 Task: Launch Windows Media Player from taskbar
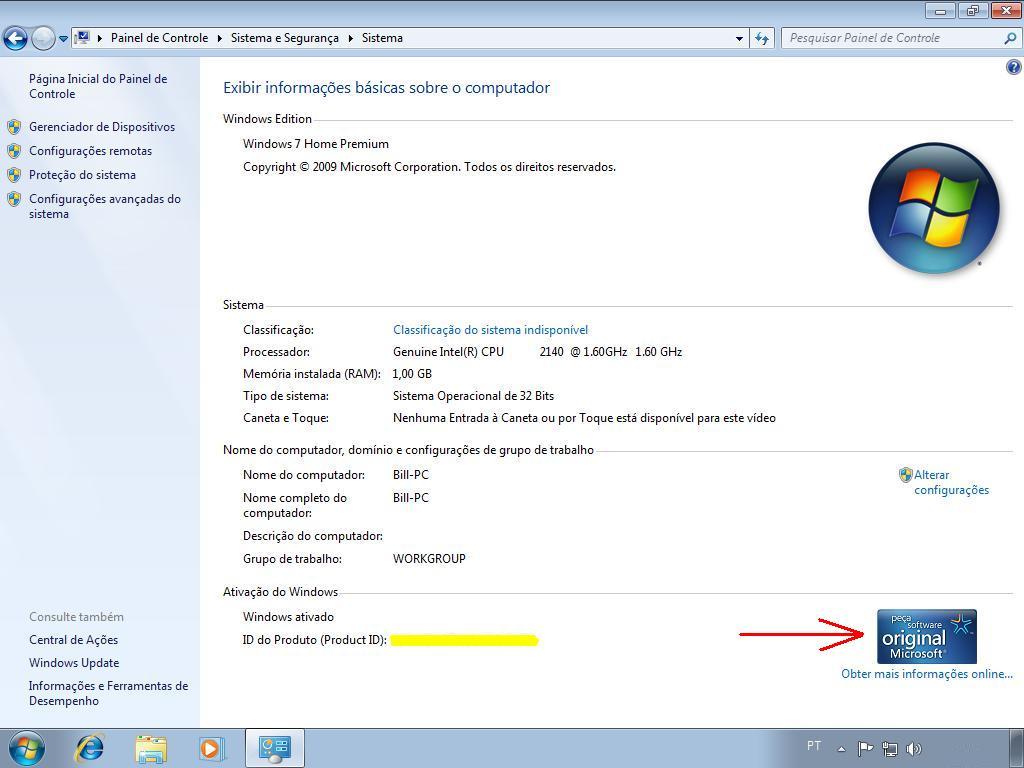click(212, 748)
